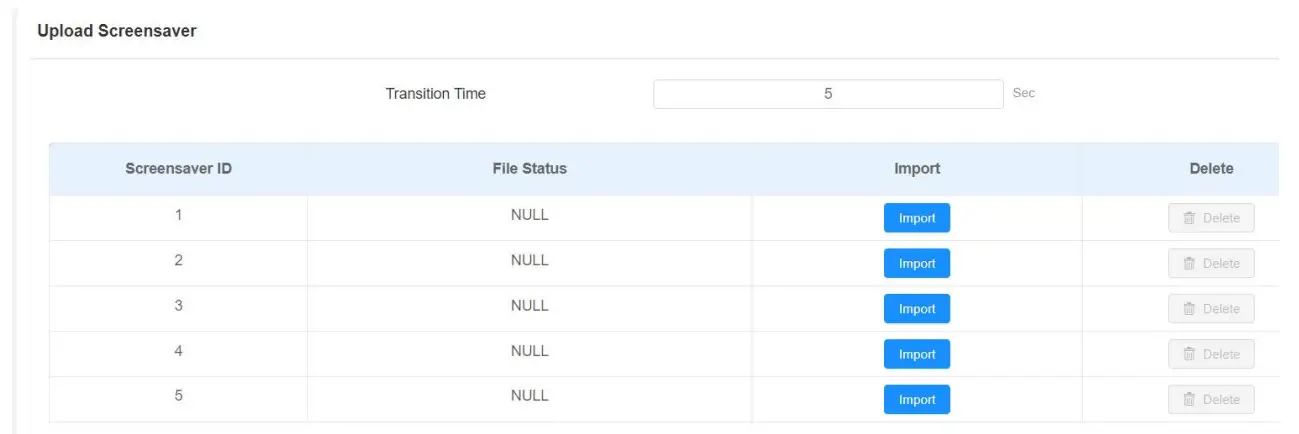The width and height of the screenshot is (1299, 434).
Task: Import a file for Screensaver ID 1
Action: pyautogui.click(x=916, y=218)
